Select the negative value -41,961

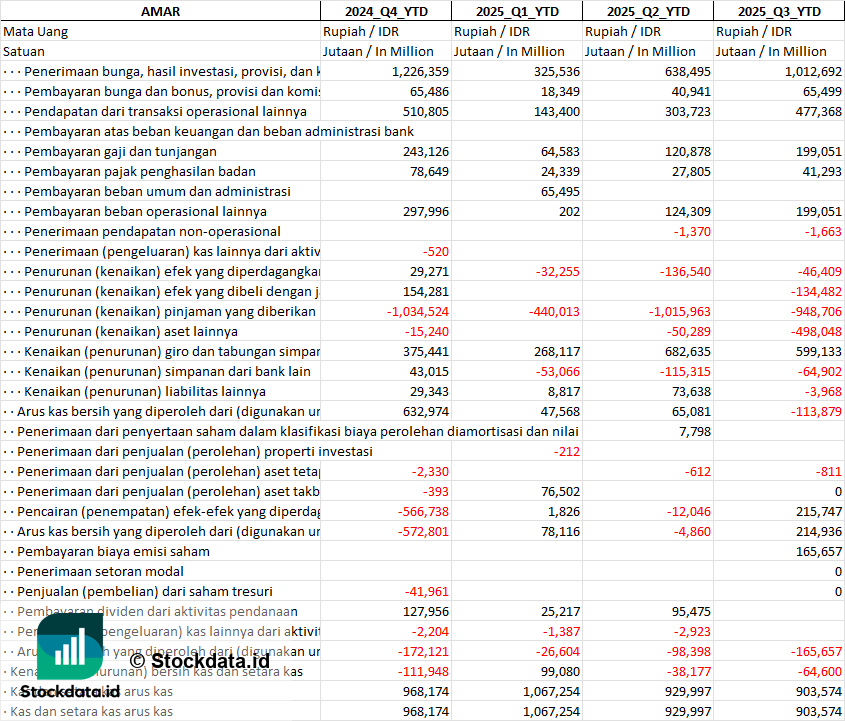427,591
